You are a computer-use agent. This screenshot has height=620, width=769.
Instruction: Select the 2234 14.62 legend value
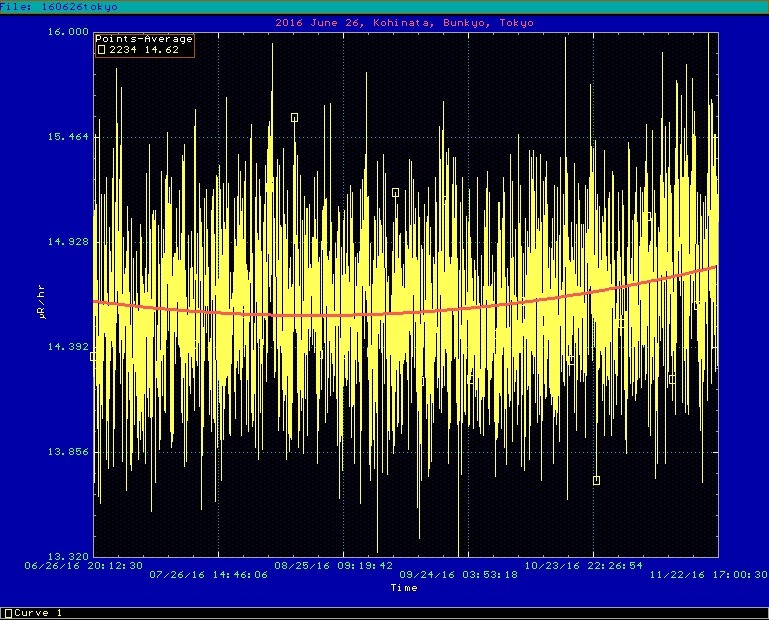[144, 49]
